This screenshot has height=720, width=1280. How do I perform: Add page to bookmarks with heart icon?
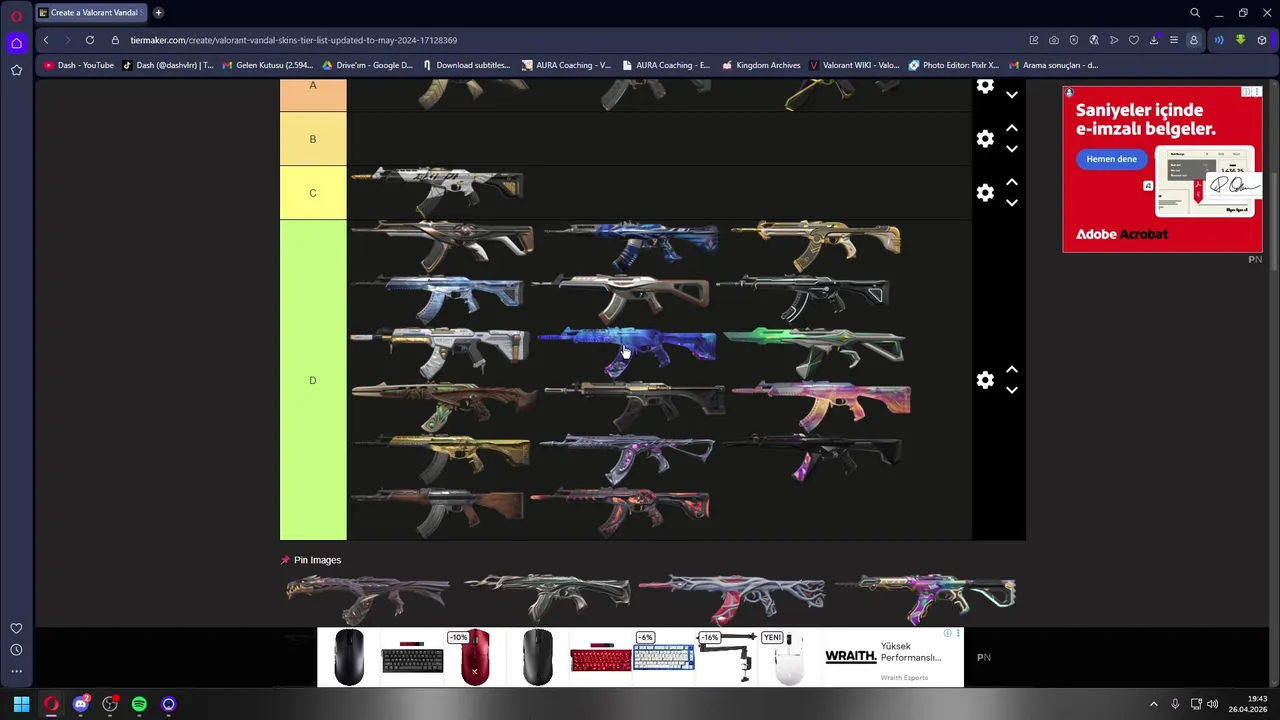pos(1134,40)
